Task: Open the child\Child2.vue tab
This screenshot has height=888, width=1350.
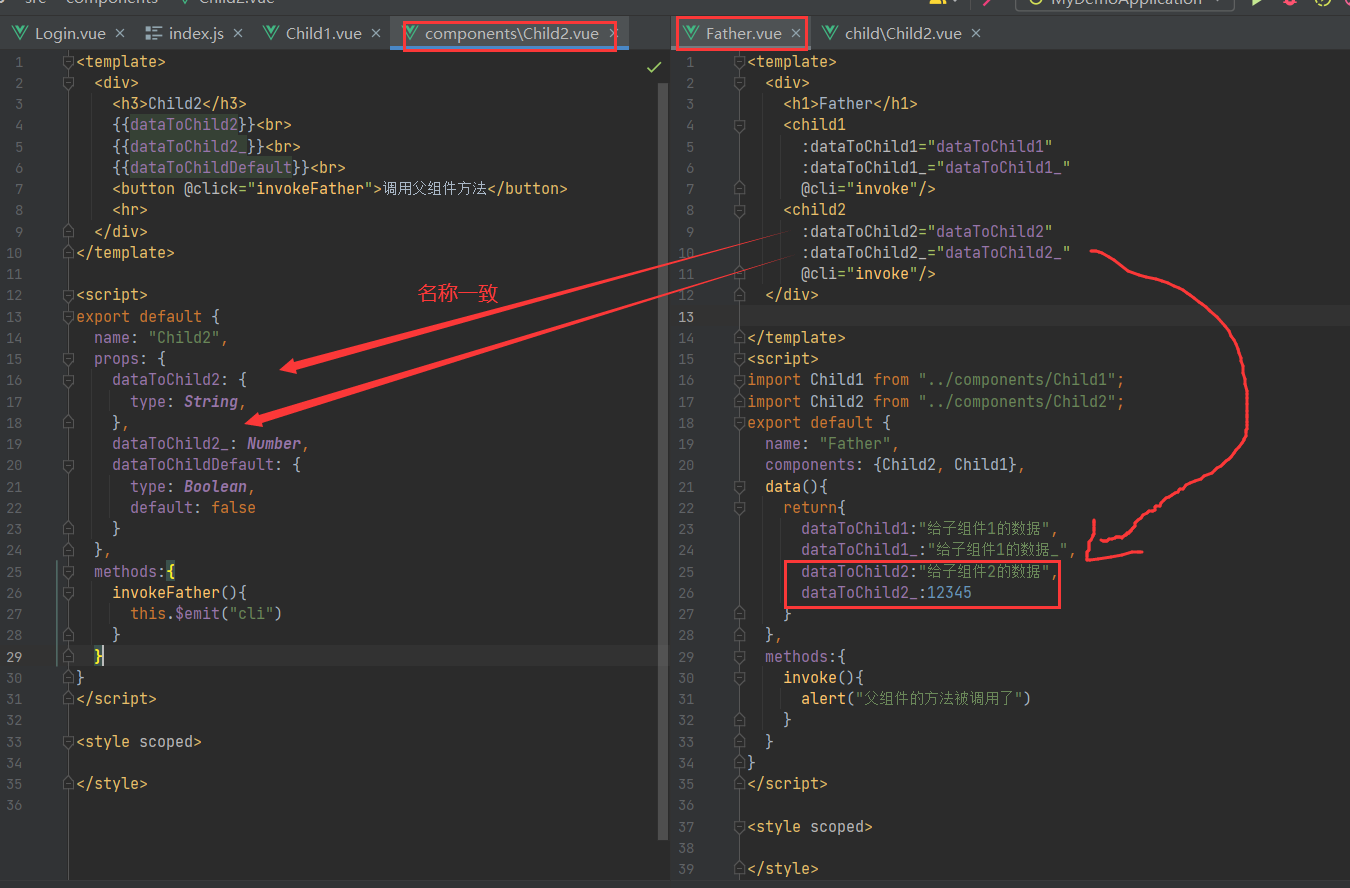Action: [903, 33]
